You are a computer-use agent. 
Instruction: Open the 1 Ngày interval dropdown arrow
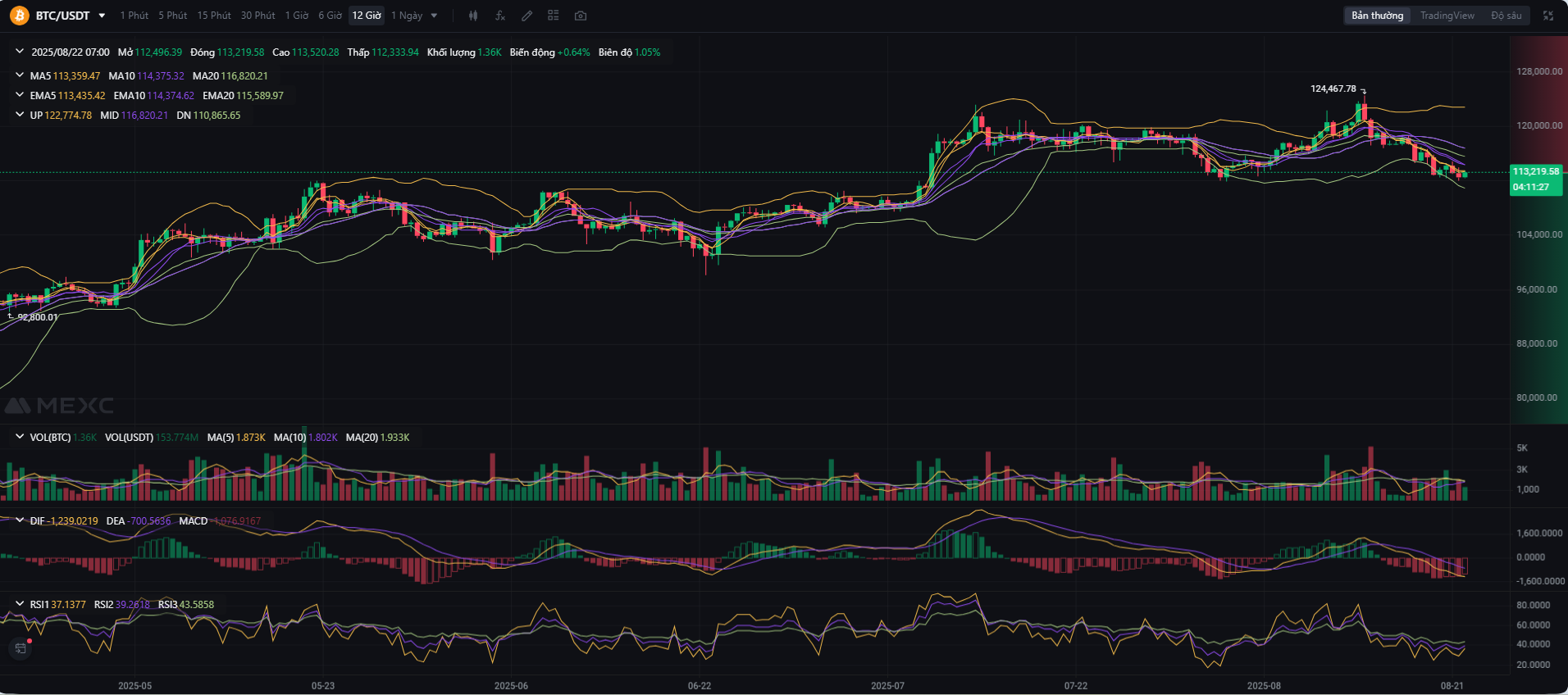point(434,16)
